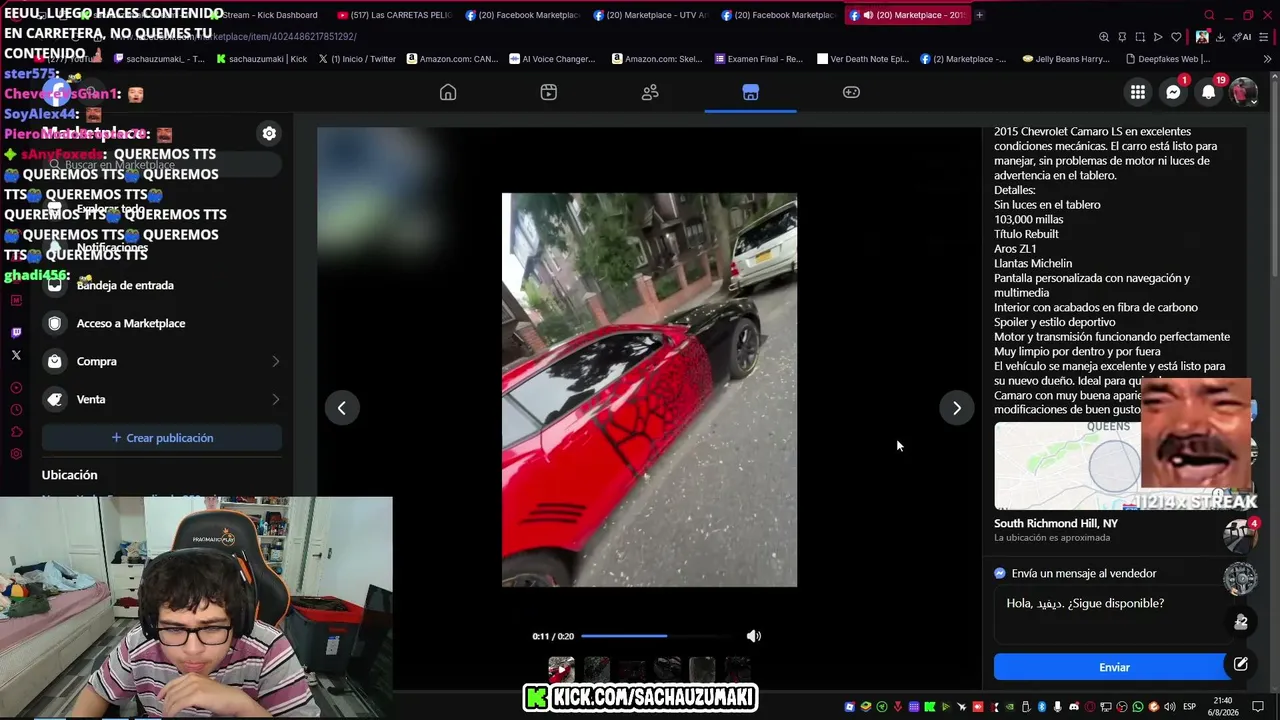This screenshot has width=1280, height=720.
Task: Click the Enviar button
Action: click(1114, 667)
